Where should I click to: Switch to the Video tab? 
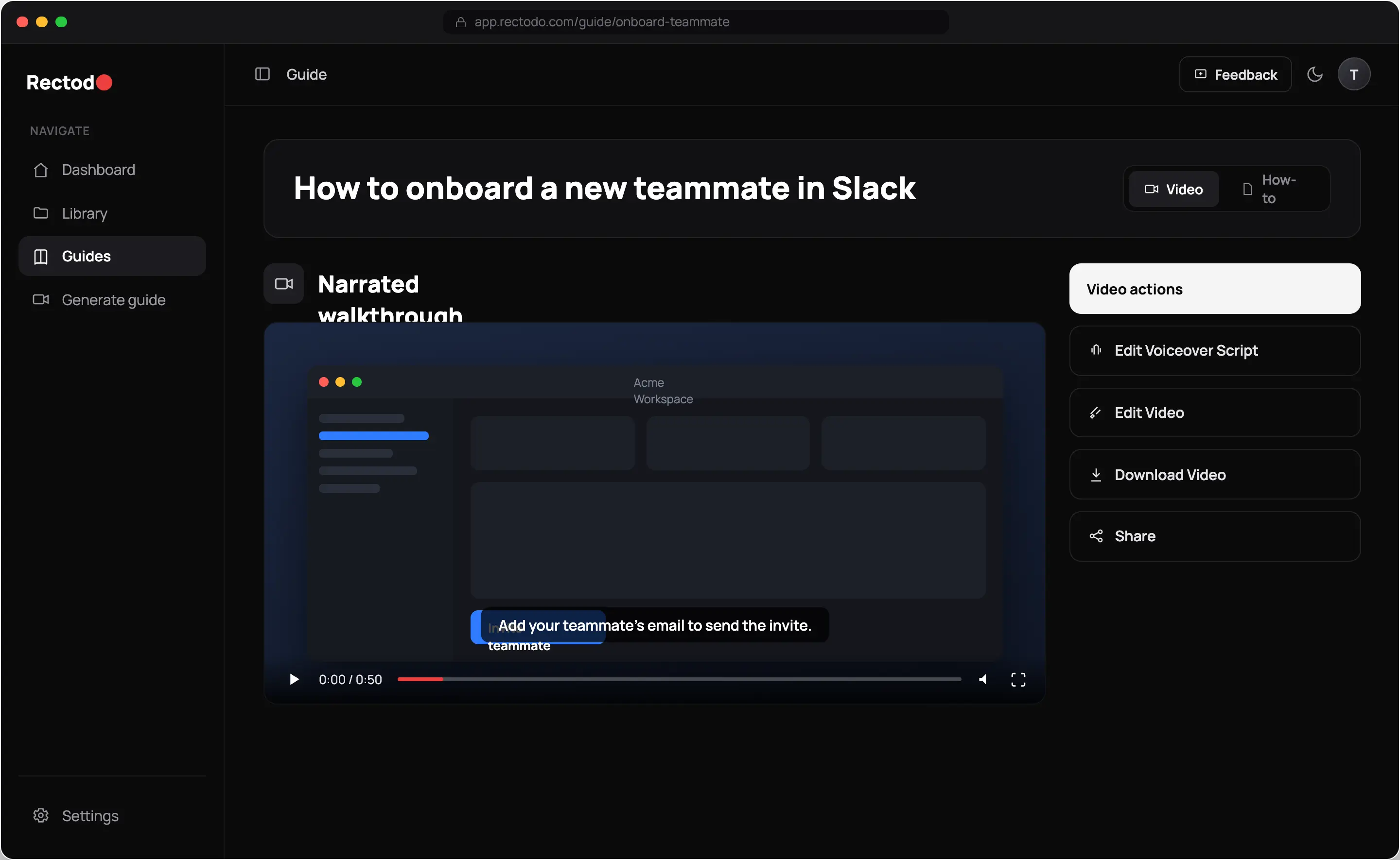(x=1173, y=189)
